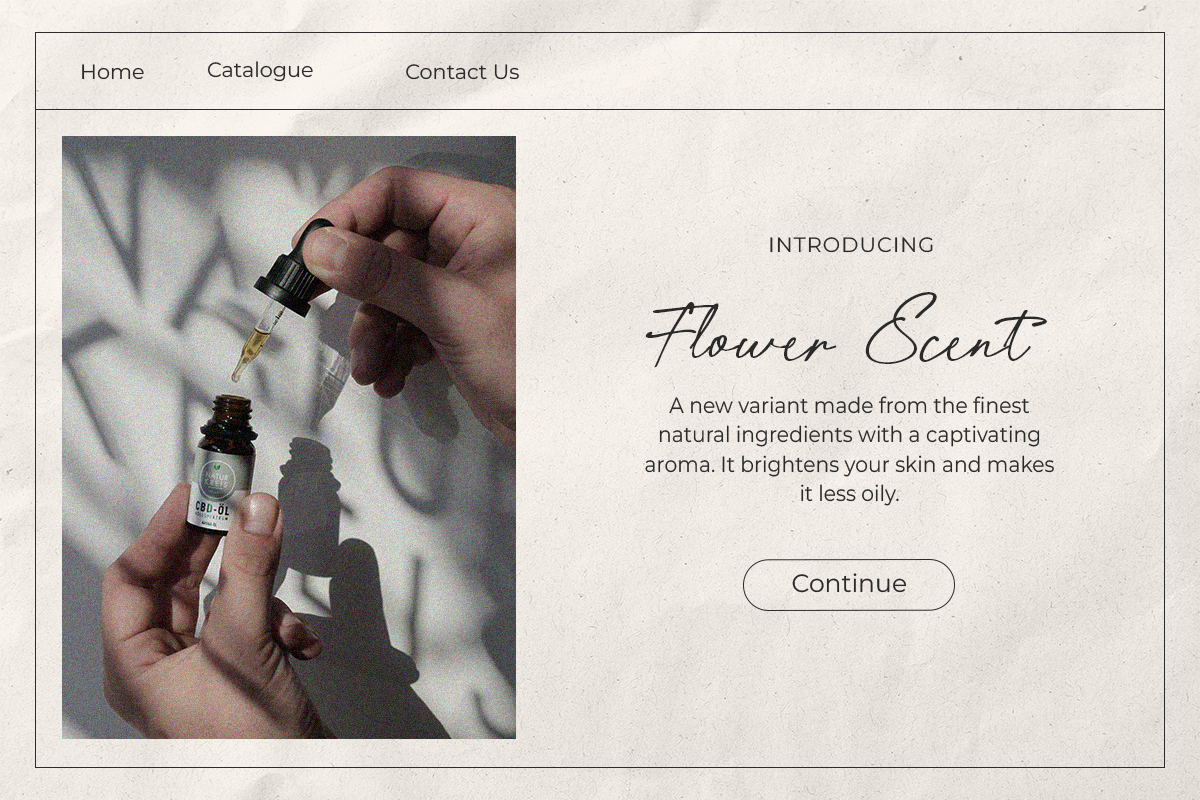Open the Contact Us page
1200x800 pixels.
462,72
